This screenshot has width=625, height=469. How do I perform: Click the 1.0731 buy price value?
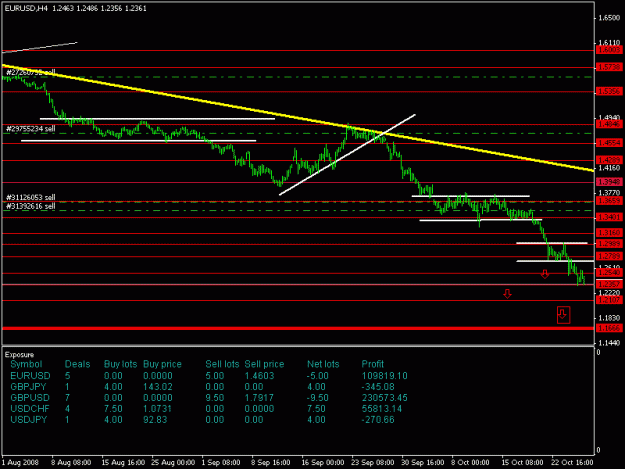tap(158, 408)
